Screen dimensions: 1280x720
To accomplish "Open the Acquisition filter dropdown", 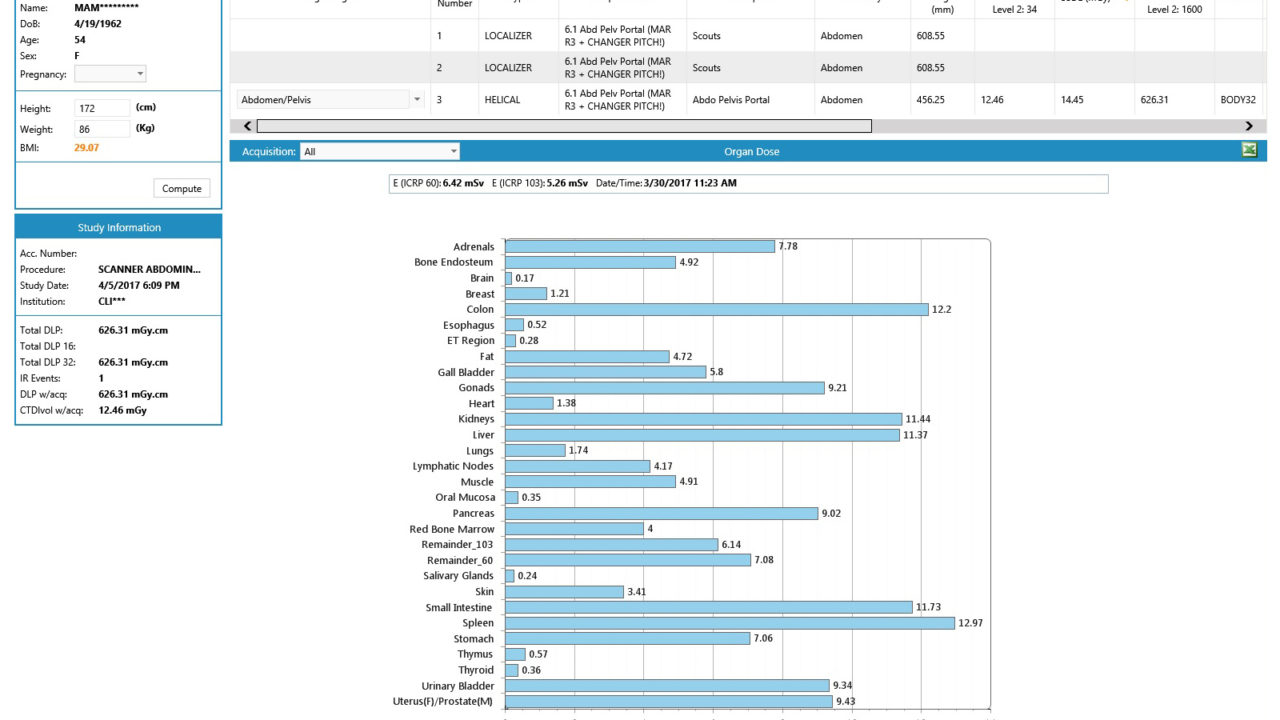I will (380, 152).
